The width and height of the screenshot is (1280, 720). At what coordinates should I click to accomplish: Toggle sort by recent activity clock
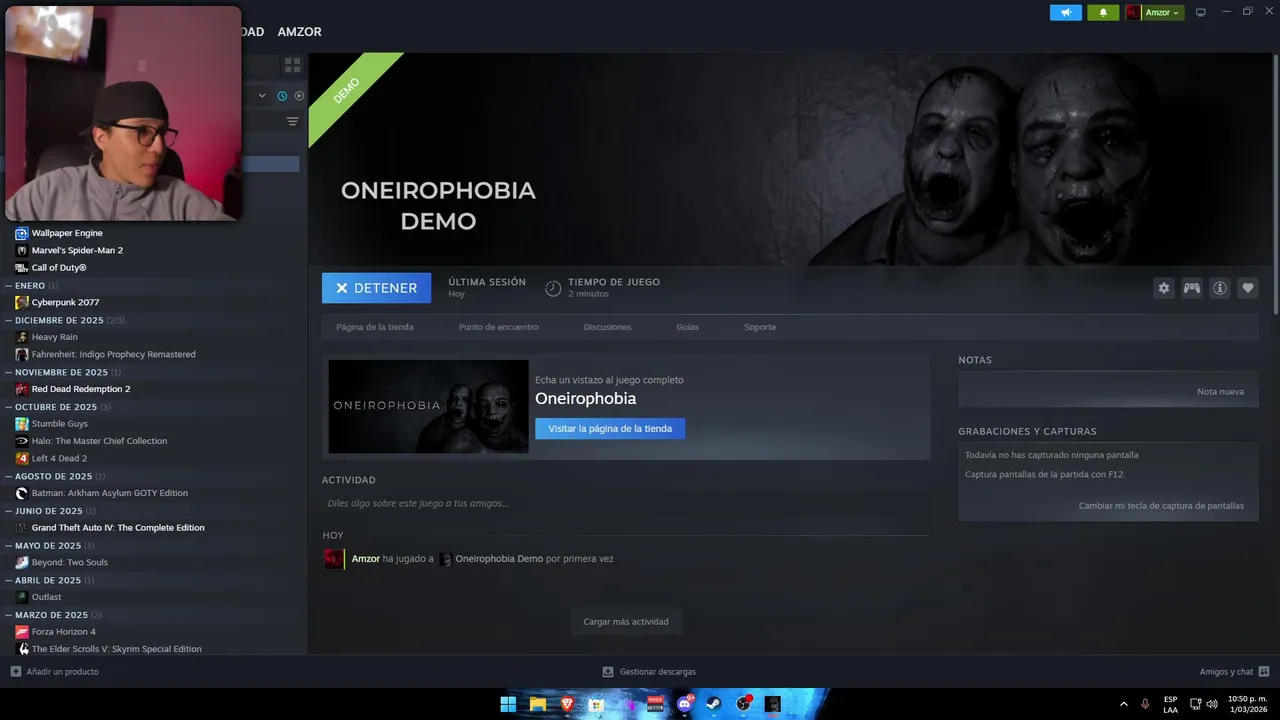point(282,96)
